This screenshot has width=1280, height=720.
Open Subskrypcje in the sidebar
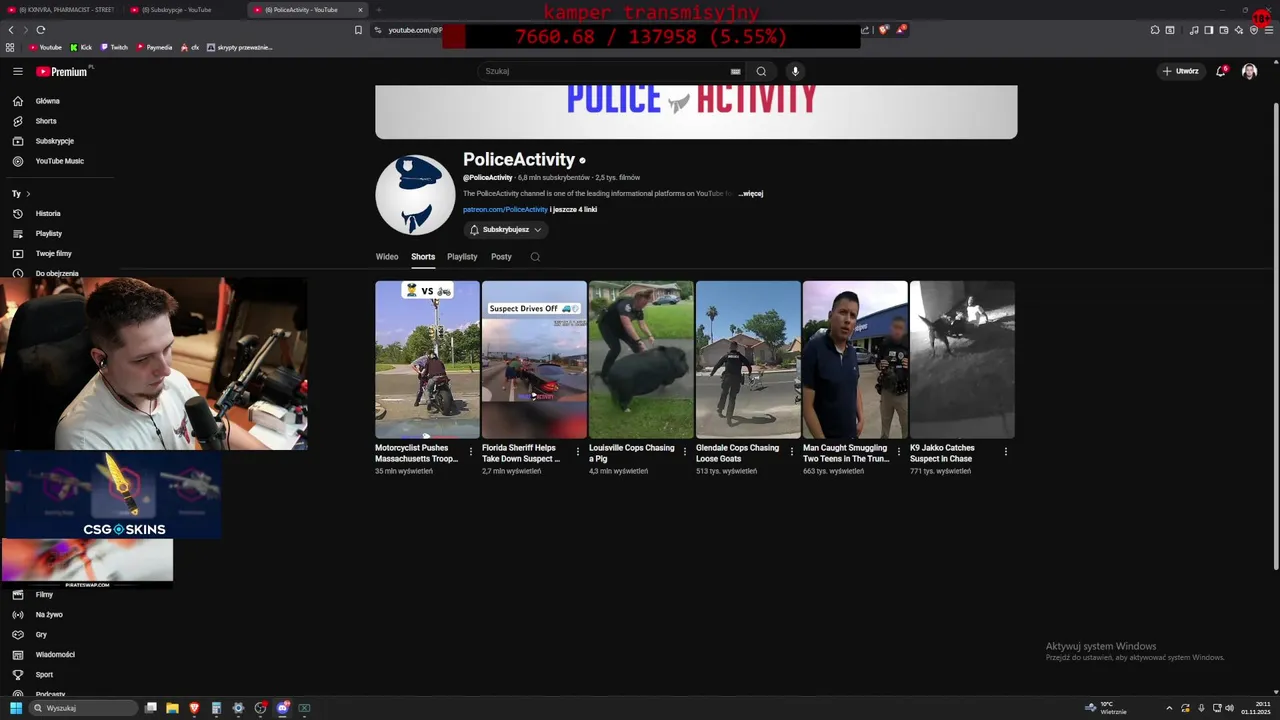coord(55,141)
